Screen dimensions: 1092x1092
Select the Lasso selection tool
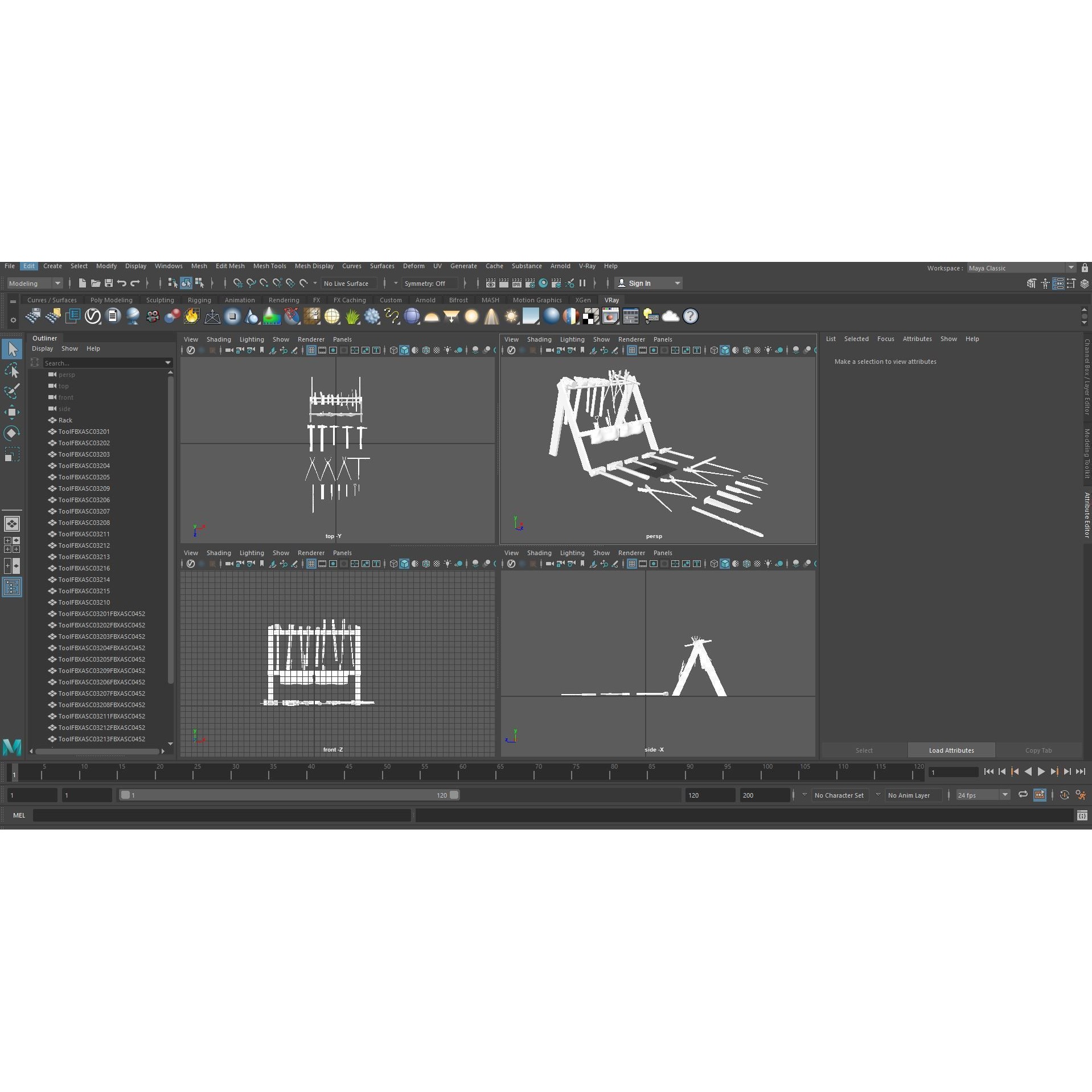coord(13,370)
